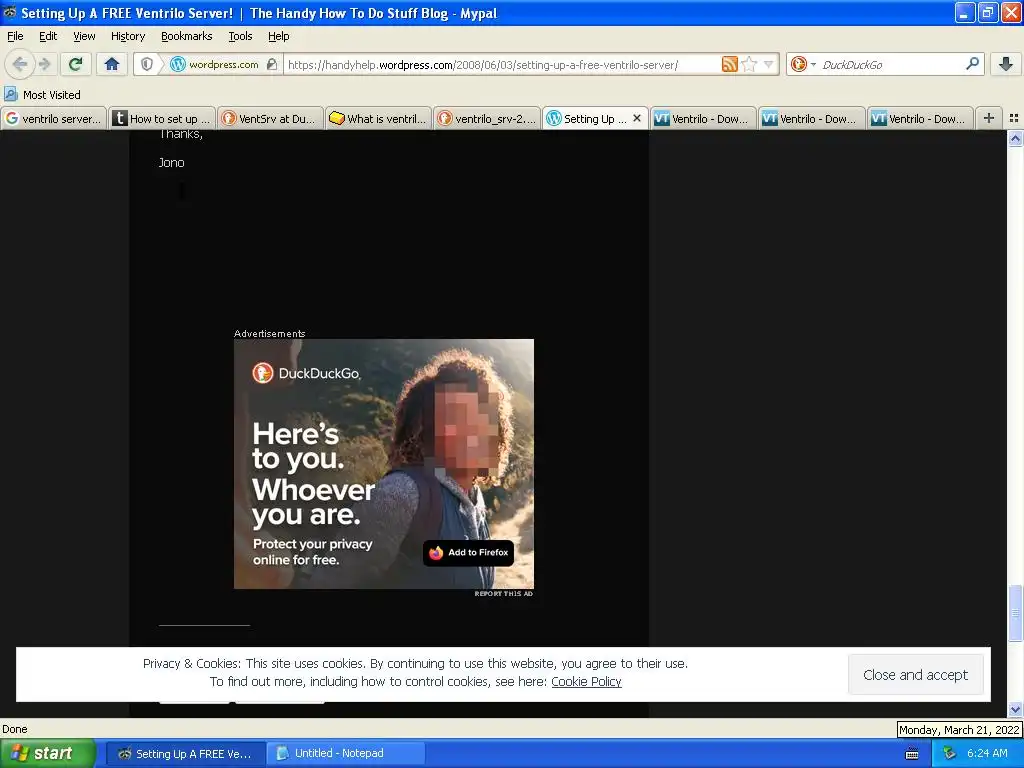Switch to the 'How to set up ...' tab
Screen dimensions: 1024x768
click(162, 118)
